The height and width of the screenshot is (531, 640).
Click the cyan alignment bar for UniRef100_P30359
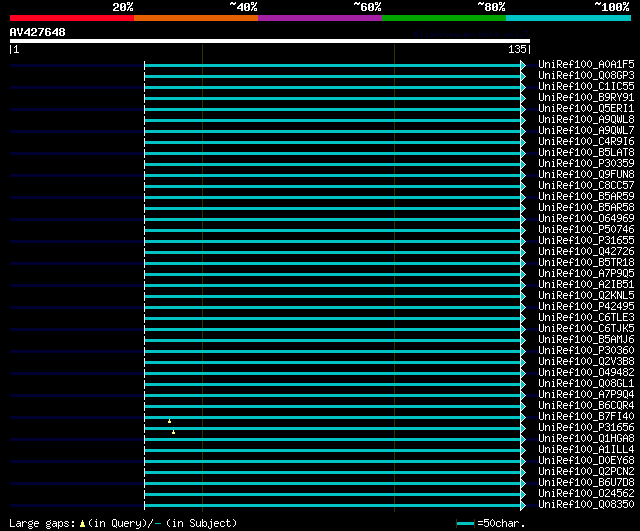[333, 164]
